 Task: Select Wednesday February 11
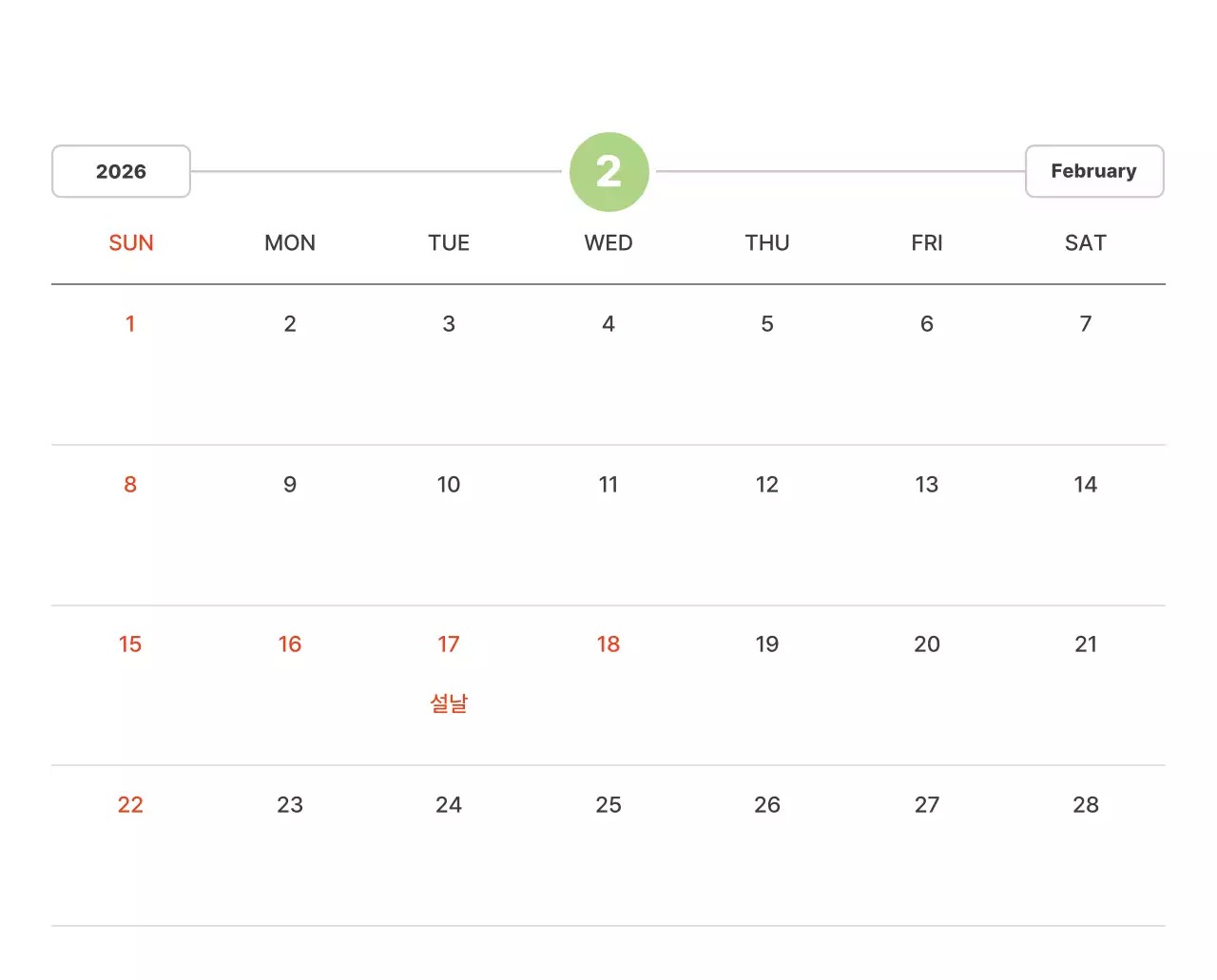coord(608,485)
